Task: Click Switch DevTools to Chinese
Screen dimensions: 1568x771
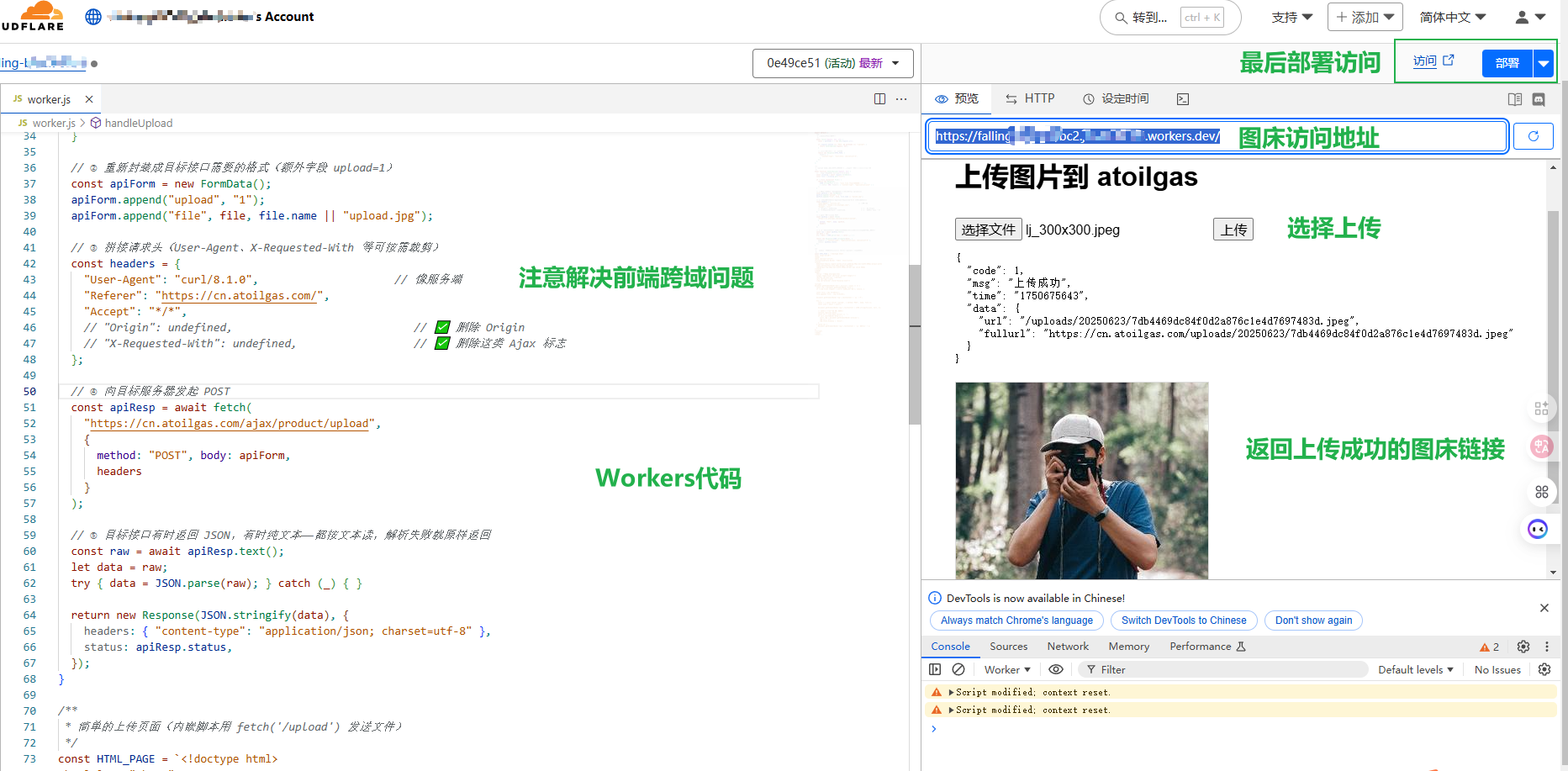Action: (x=1184, y=620)
